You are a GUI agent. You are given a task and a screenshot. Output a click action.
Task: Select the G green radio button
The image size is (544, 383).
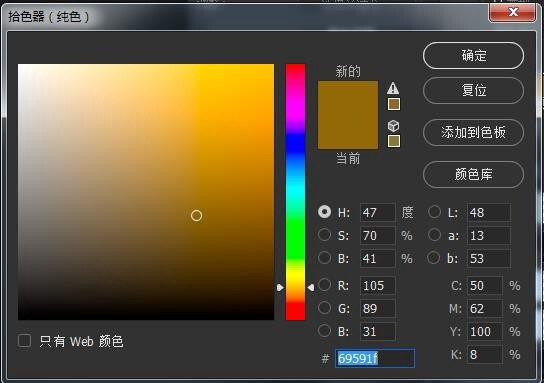point(324,308)
